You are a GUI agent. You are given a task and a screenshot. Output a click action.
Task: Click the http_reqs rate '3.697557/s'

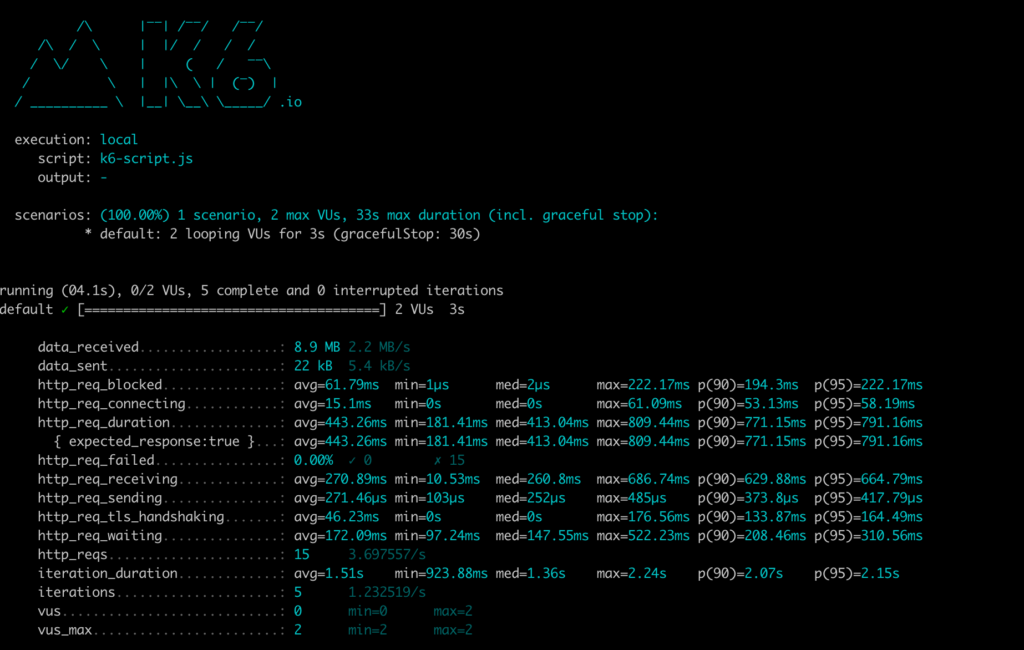[x=387, y=555]
